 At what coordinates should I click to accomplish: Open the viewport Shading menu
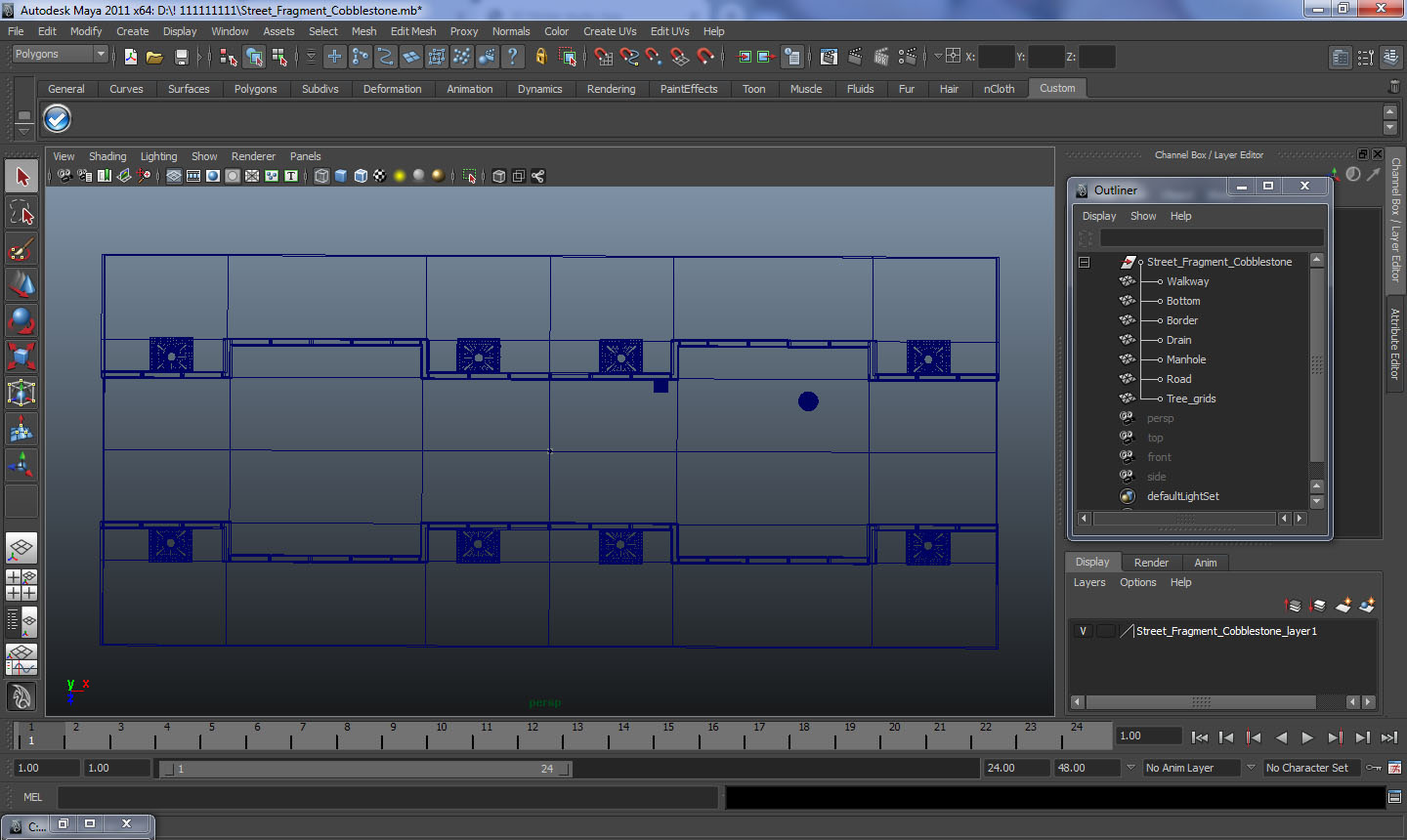pyautogui.click(x=107, y=156)
